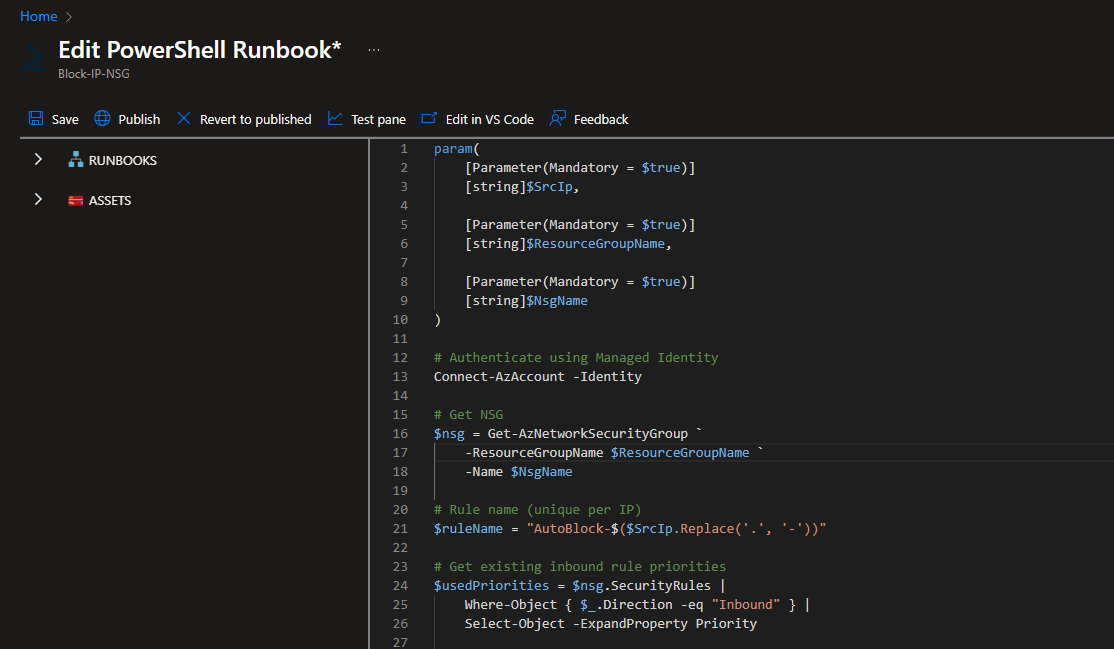
Task: Click the Runbooks hierarchy icon
Action: pos(75,160)
